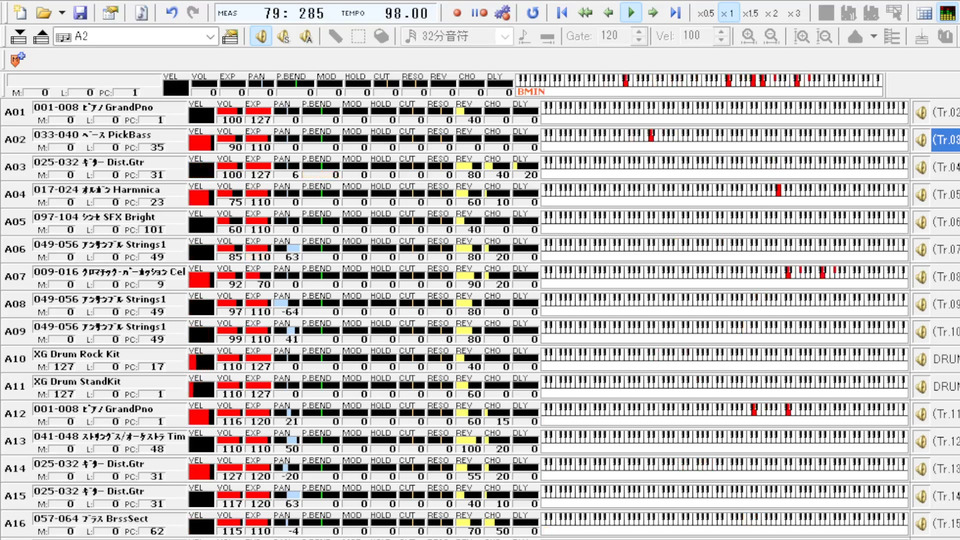Start playback with the Play button

(631, 13)
